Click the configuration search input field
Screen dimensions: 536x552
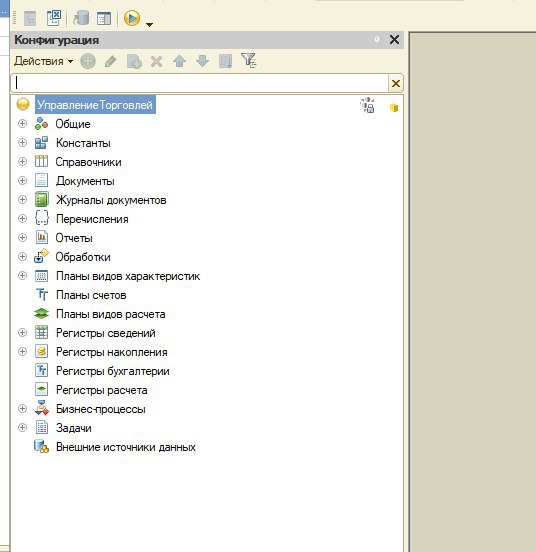pyautogui.click(x=200, y=83)
